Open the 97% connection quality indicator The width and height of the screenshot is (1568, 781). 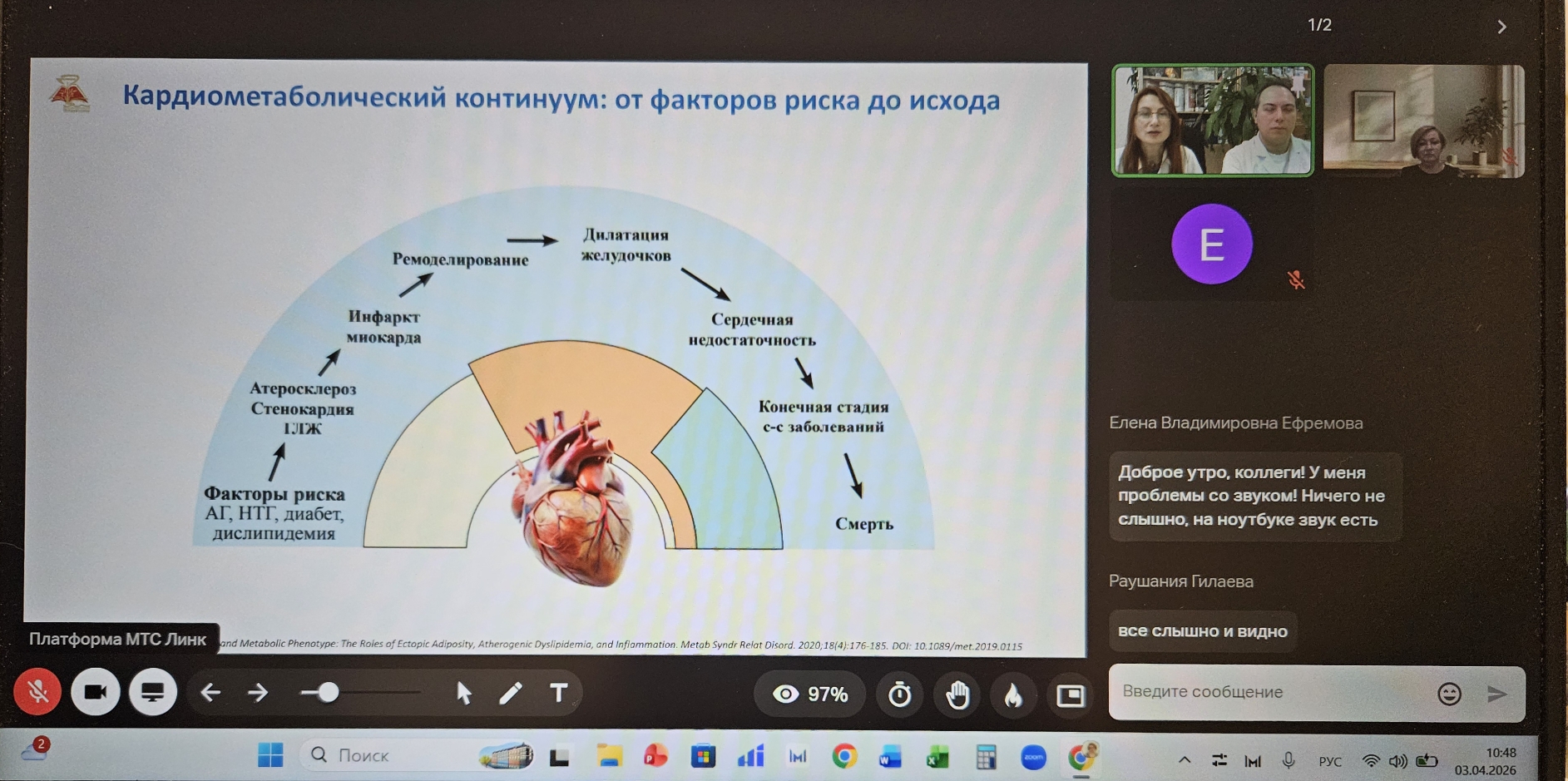(810, 694)
